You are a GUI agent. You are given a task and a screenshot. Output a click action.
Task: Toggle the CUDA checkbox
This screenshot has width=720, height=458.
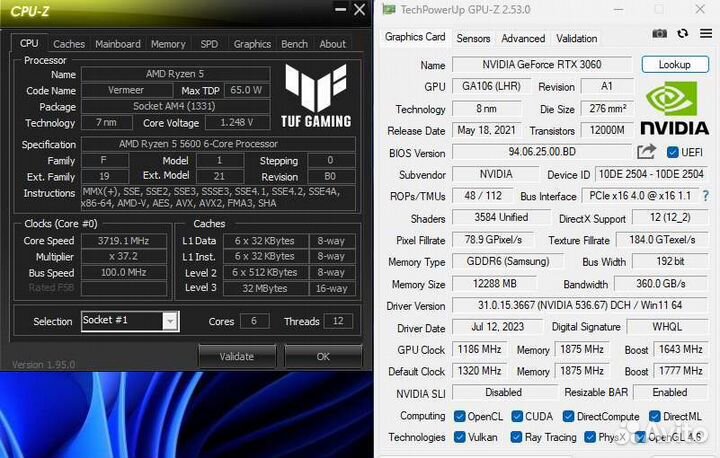(x=517, y=416)
